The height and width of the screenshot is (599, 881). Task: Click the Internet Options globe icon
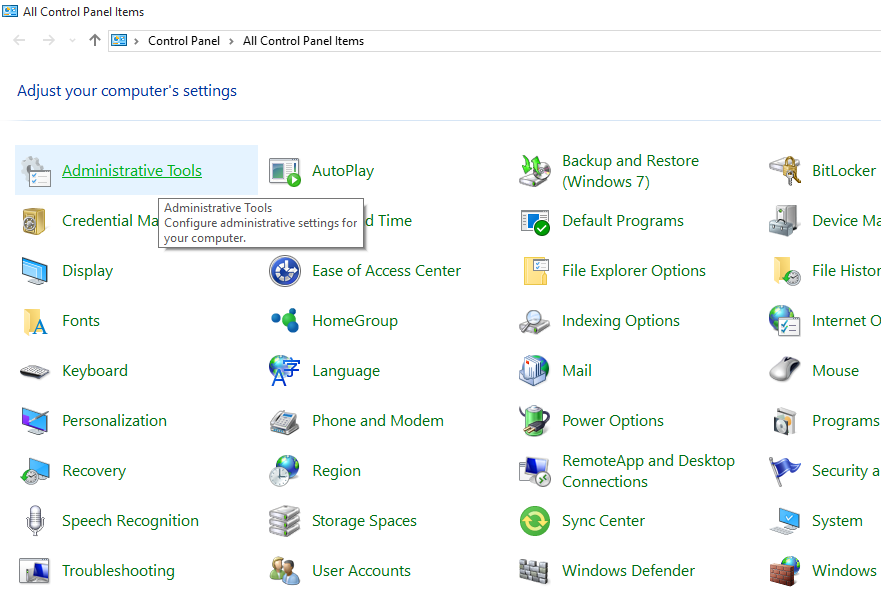[784, 321]
